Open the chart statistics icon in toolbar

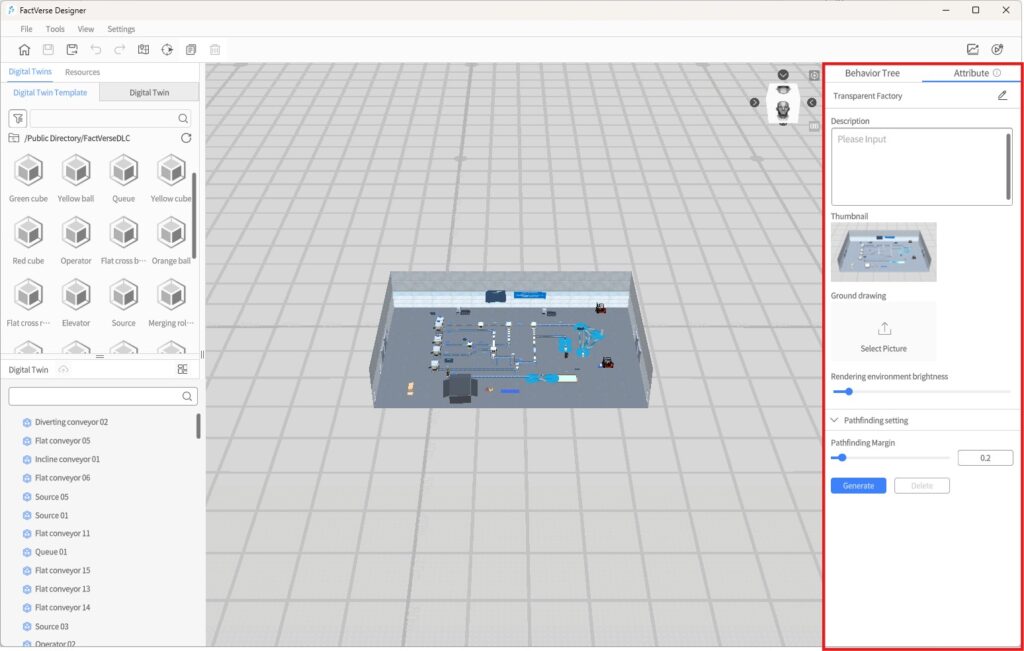coord(972,49)
